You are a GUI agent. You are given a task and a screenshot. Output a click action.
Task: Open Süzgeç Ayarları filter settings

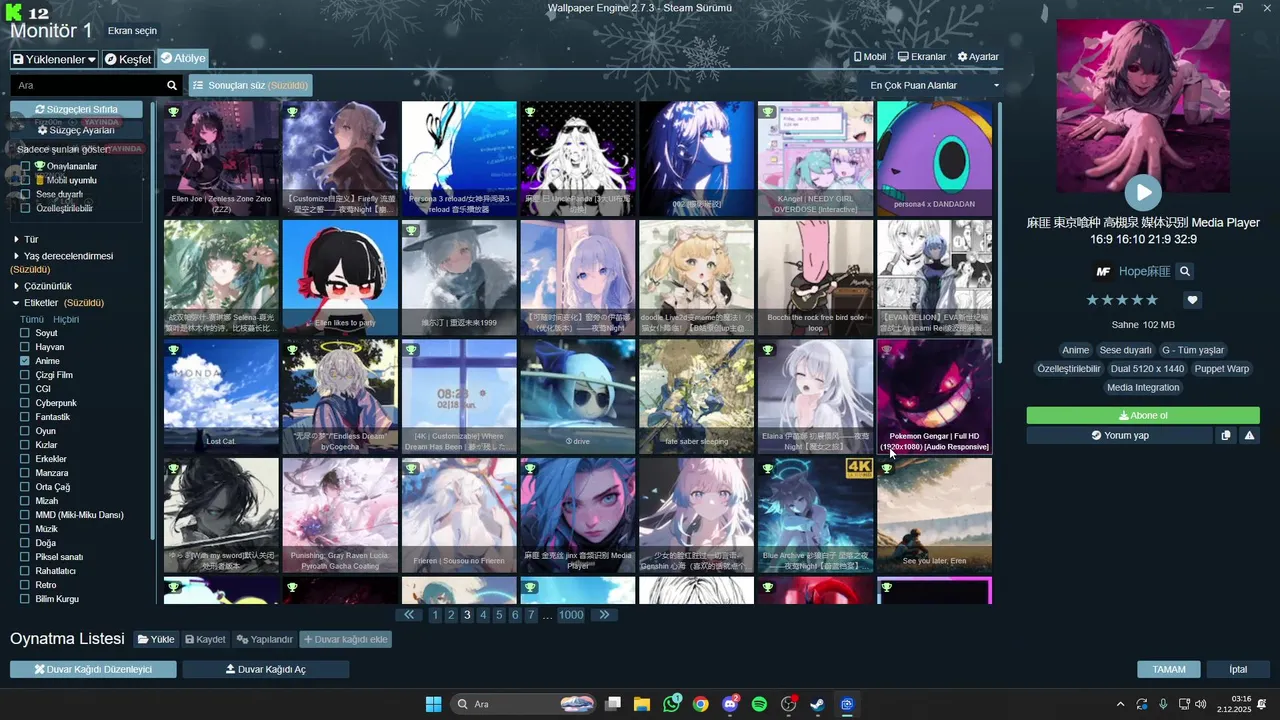coord(76,130)
